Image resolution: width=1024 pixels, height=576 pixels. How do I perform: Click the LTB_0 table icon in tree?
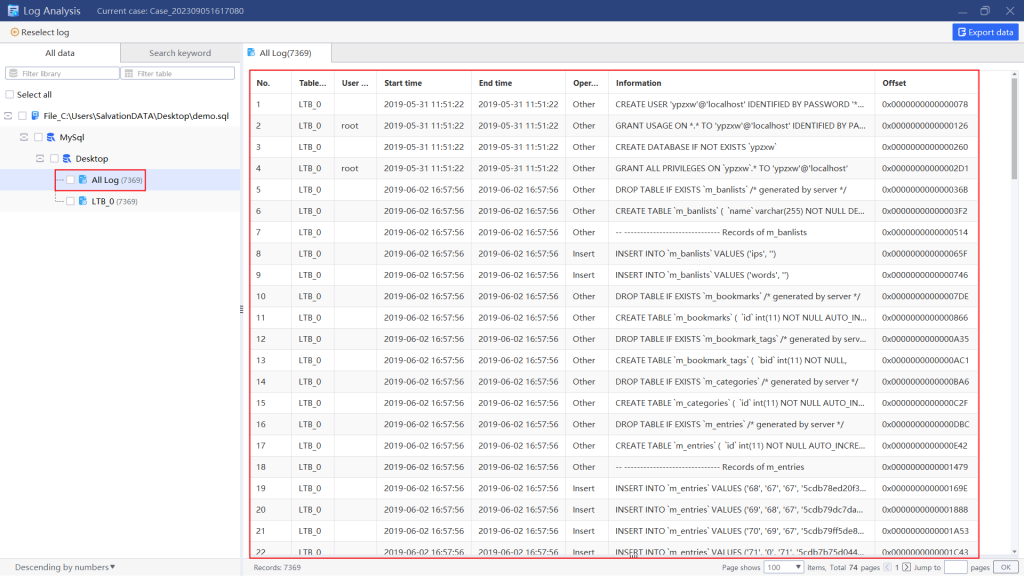(83, 201)
